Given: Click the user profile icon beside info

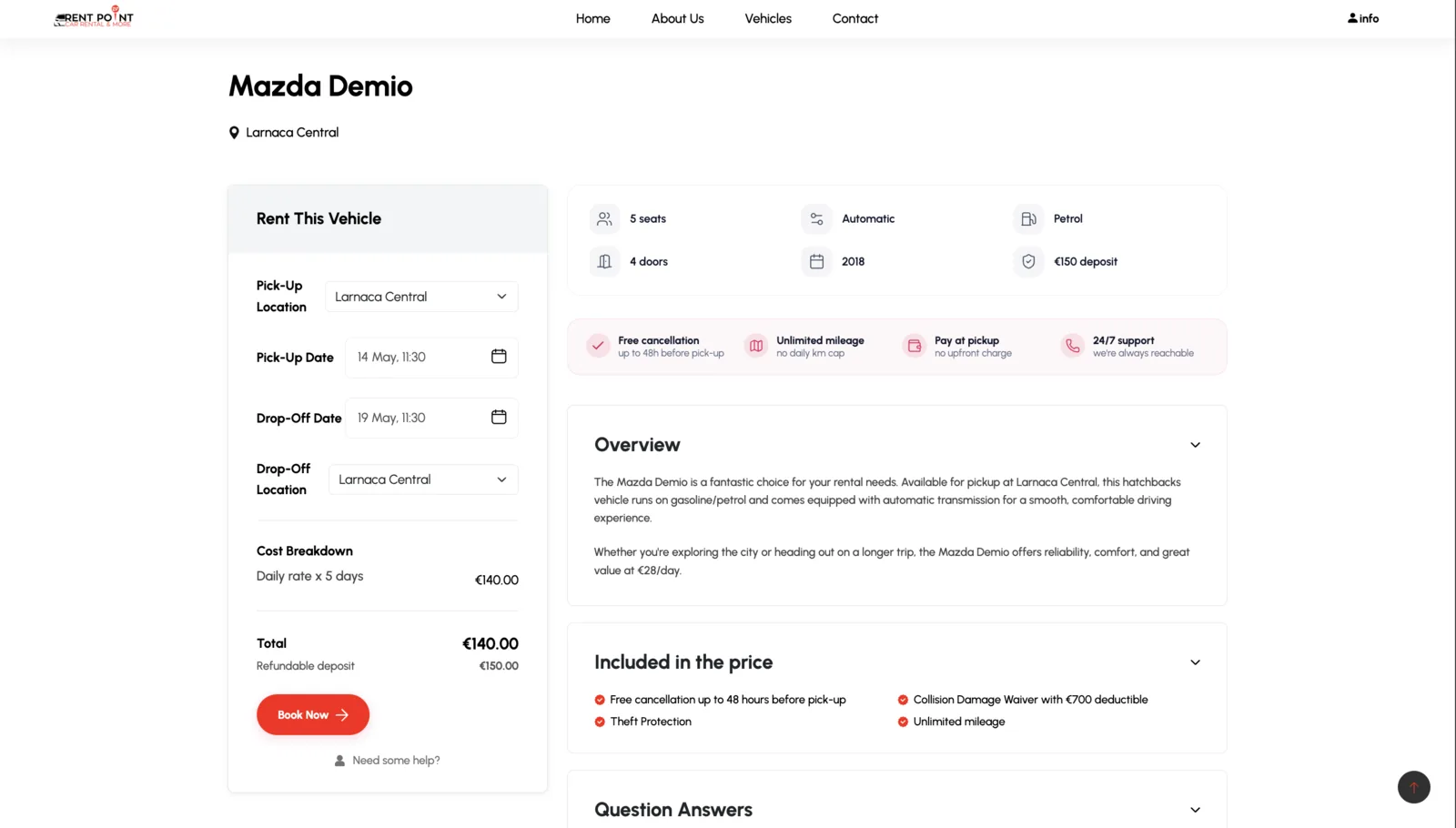Looking at the screenshot, I should [1352, 18].
